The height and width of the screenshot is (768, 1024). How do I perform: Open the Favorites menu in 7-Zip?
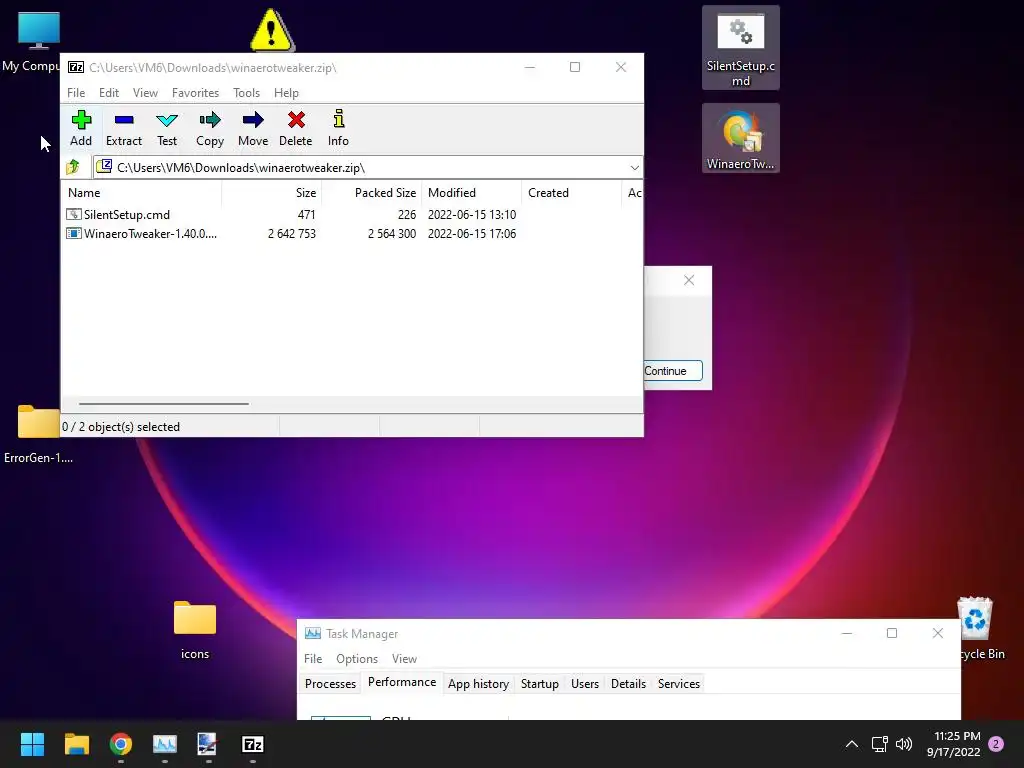tap(195, 93)
